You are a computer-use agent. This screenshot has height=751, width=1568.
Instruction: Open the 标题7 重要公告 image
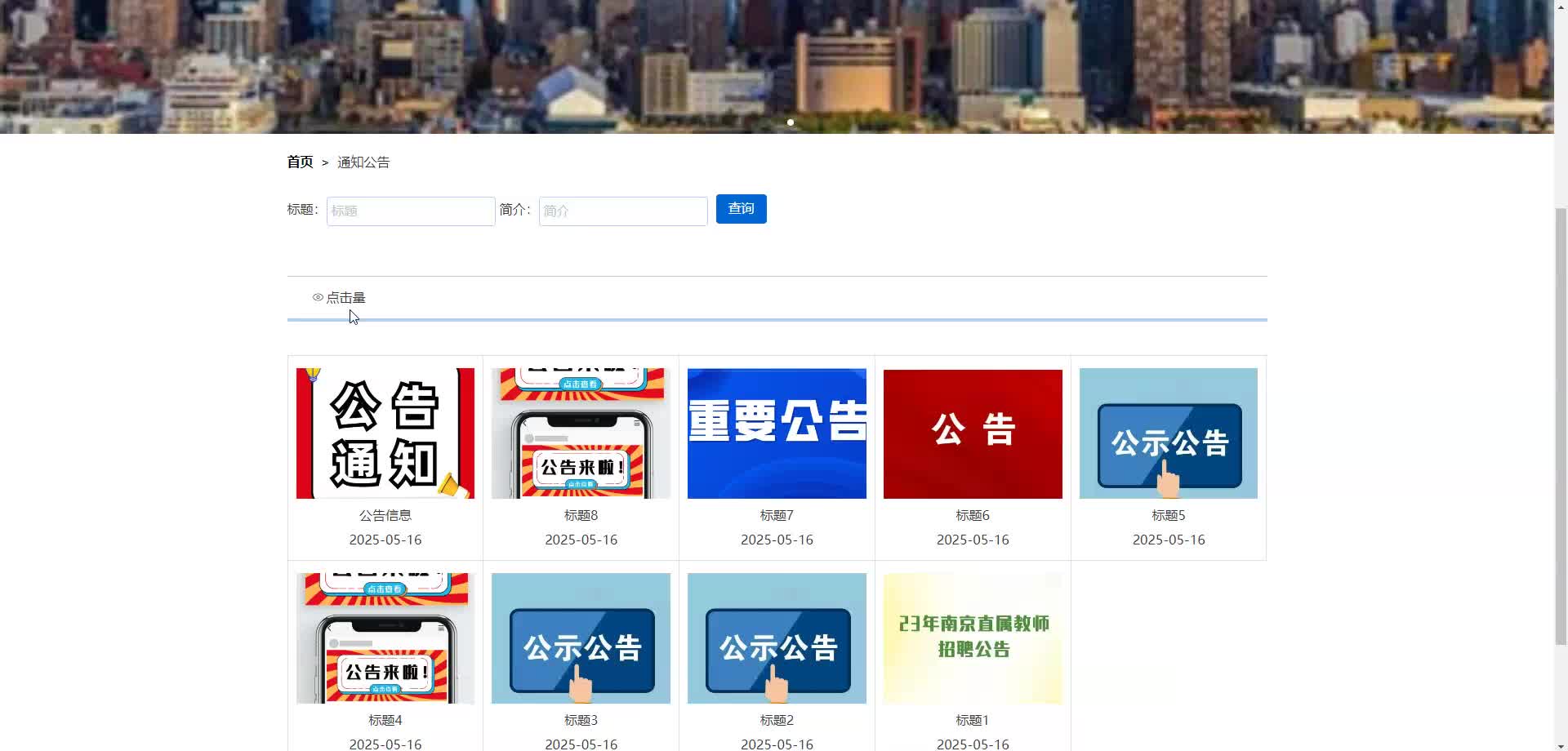(777, 433)
